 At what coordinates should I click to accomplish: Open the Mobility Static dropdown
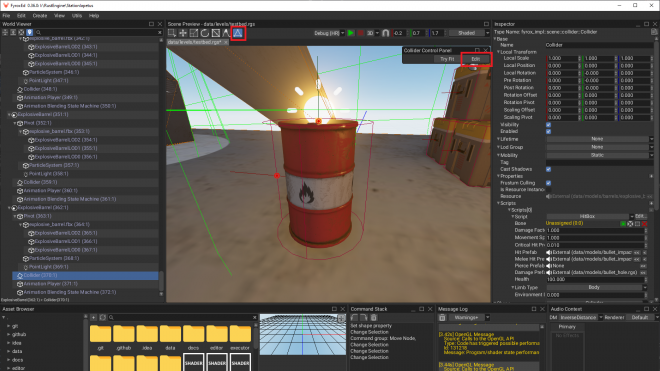point(599,155)
